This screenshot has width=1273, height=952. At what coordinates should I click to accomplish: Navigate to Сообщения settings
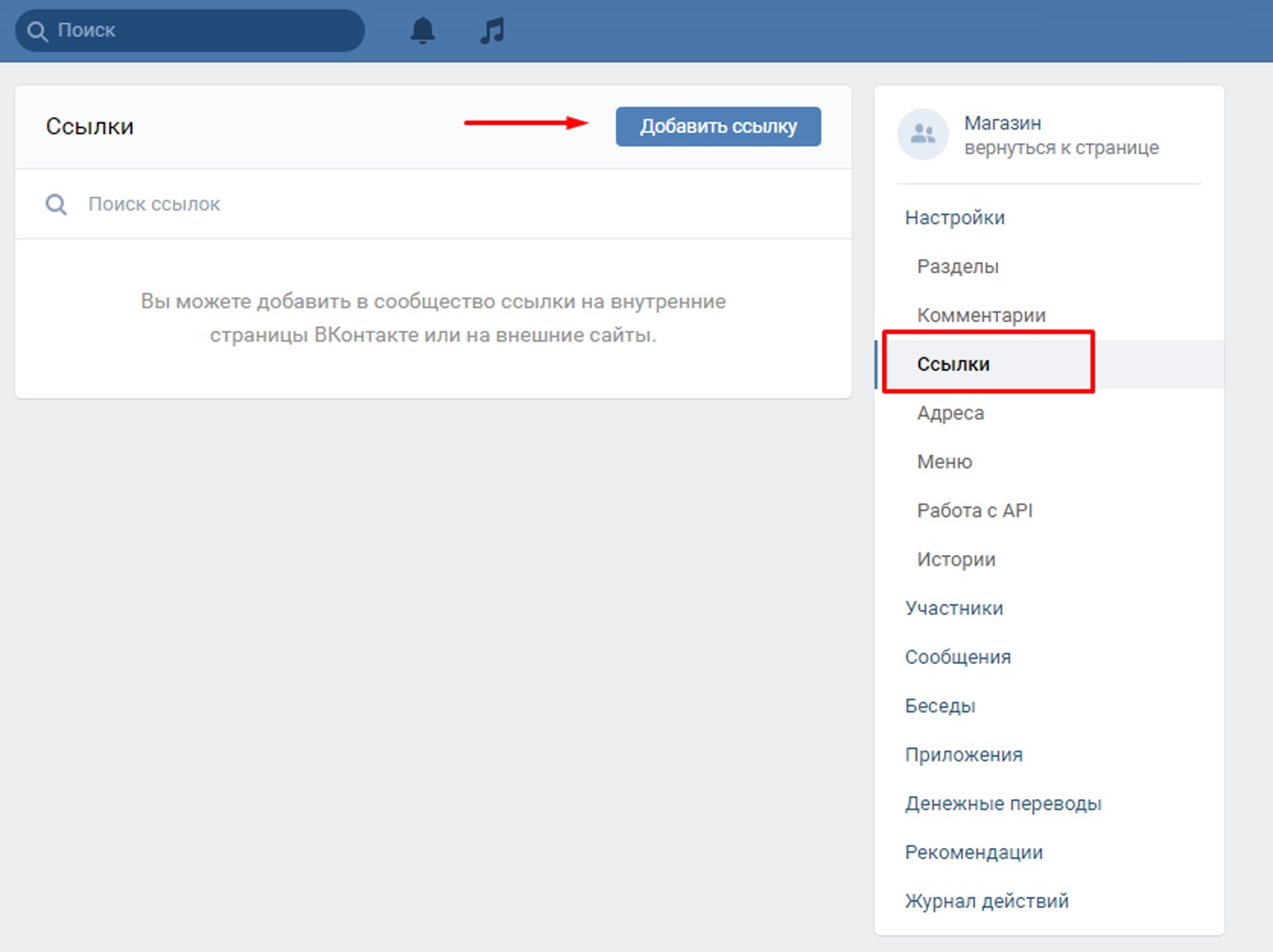pos(958,657)
